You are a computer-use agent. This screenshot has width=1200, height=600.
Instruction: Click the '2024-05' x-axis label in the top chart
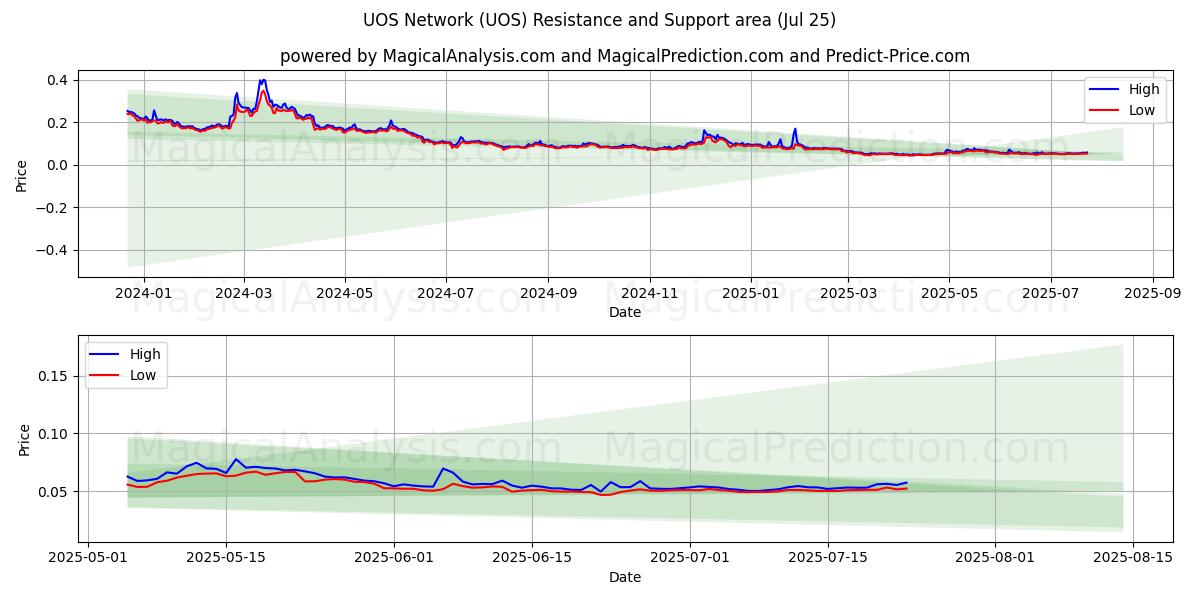pos(345,293)
